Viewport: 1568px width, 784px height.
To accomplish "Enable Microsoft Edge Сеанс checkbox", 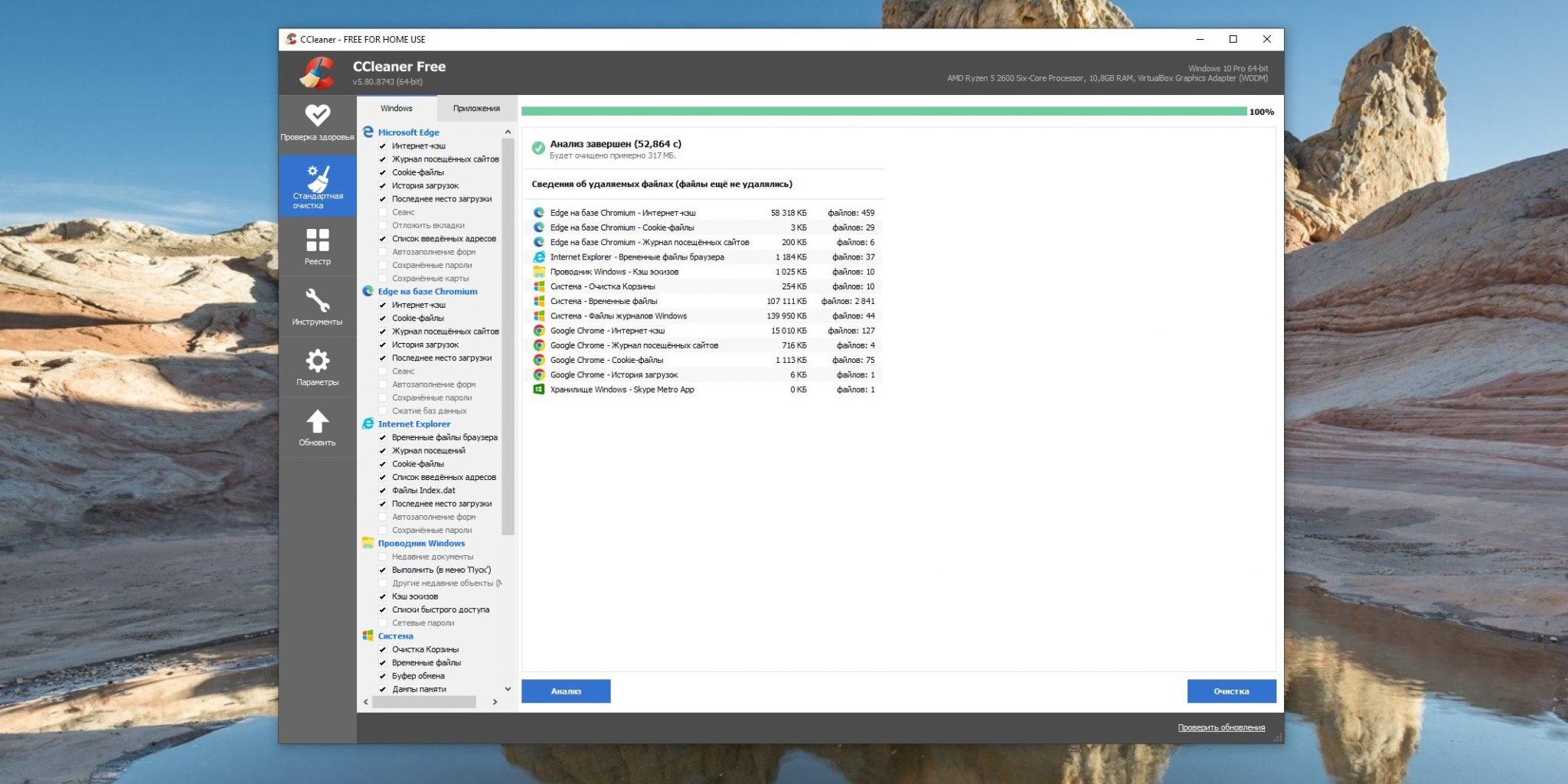I will [383, 212].
